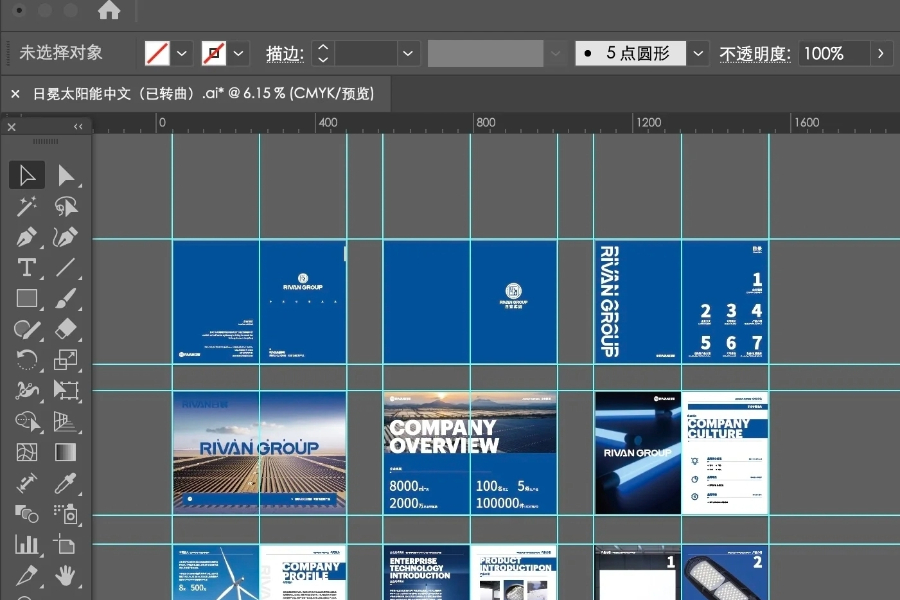Click the COMPANY PROFILE page artwork

tap(303, 572)
